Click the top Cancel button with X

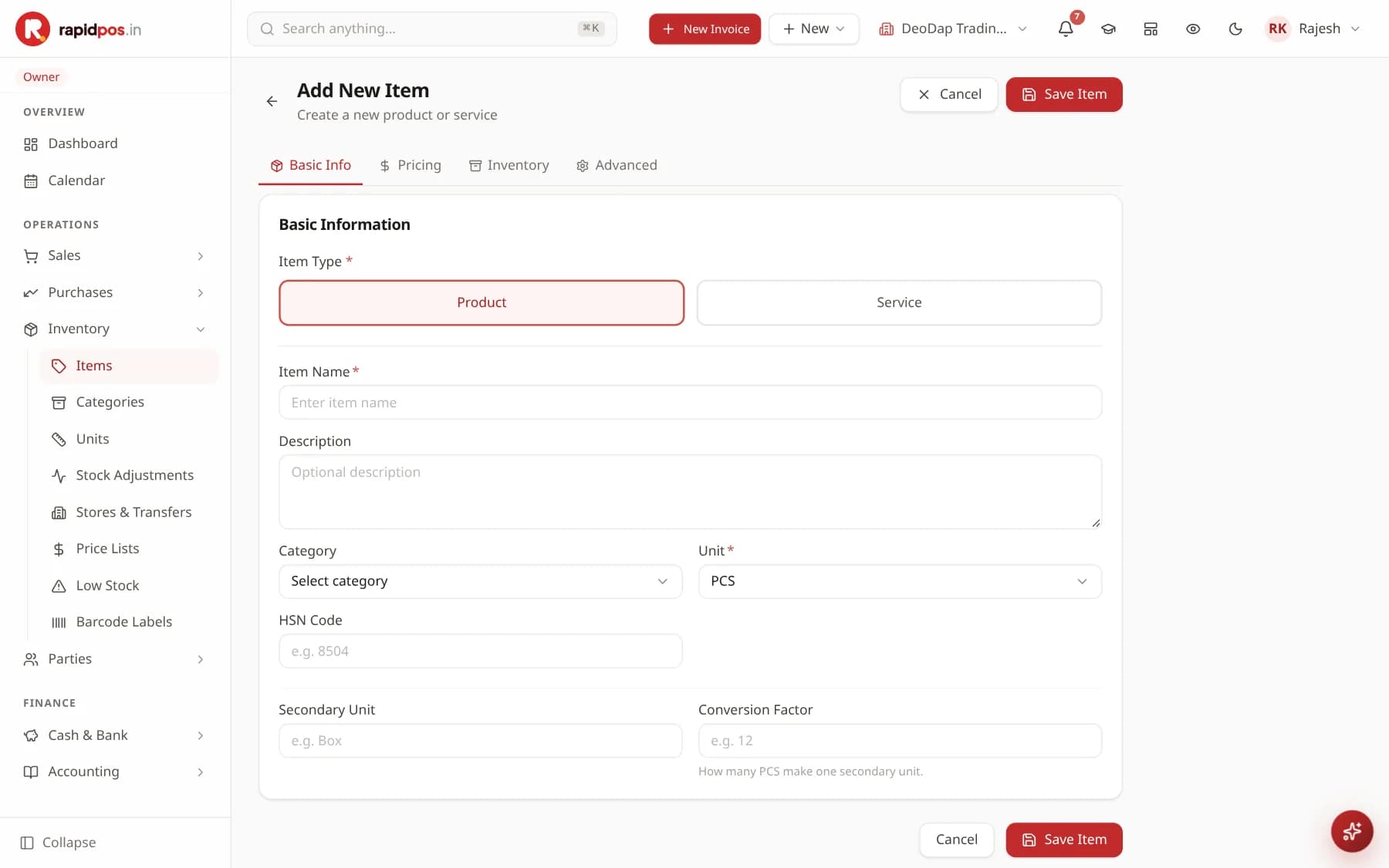pyautogui.click(x=949, y=94)
